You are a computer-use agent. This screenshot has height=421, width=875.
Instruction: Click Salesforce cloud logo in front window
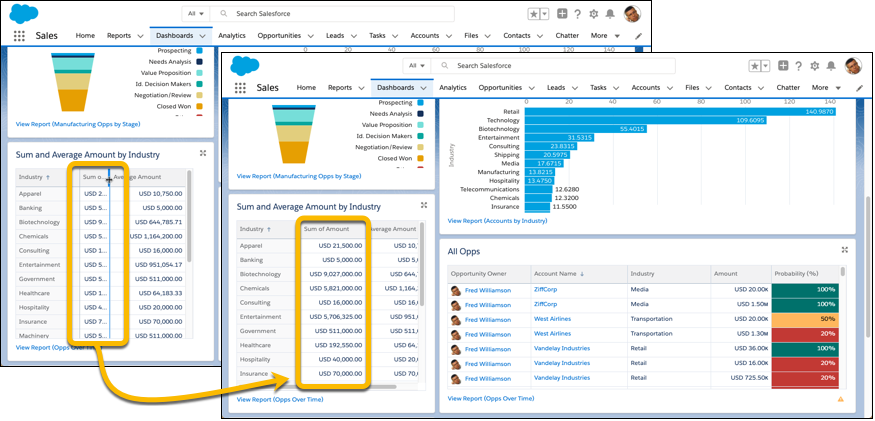244,65
